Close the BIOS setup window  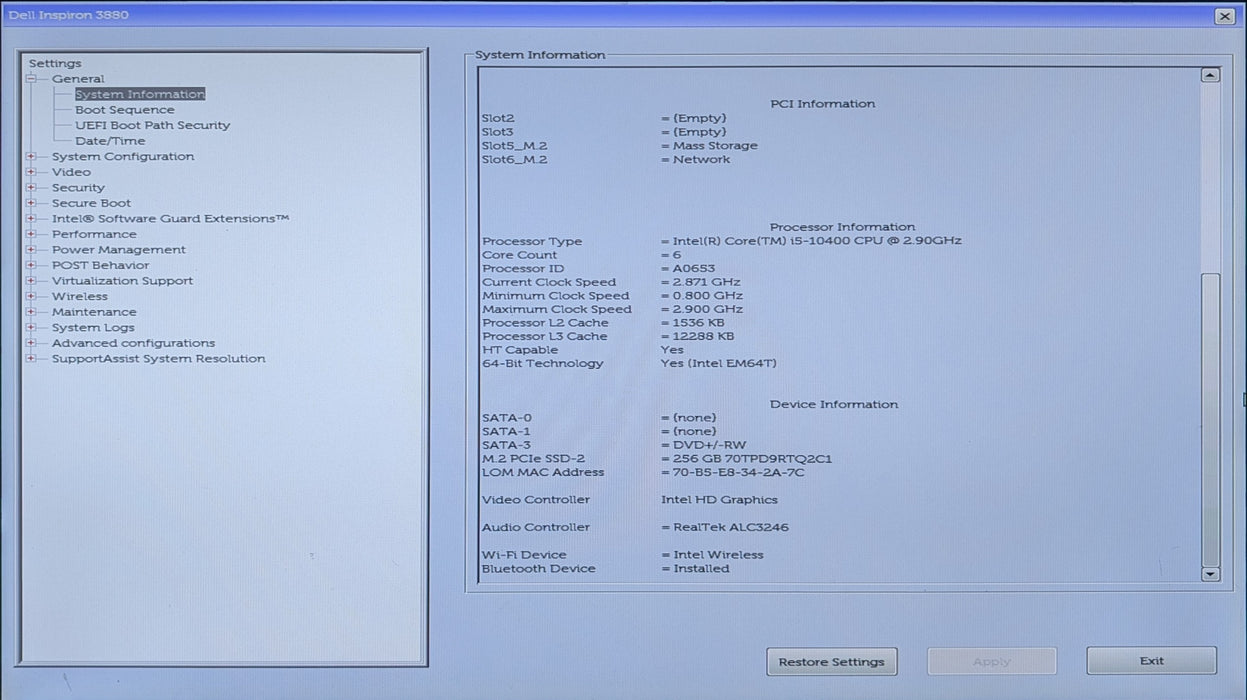tap(1224, 16)
